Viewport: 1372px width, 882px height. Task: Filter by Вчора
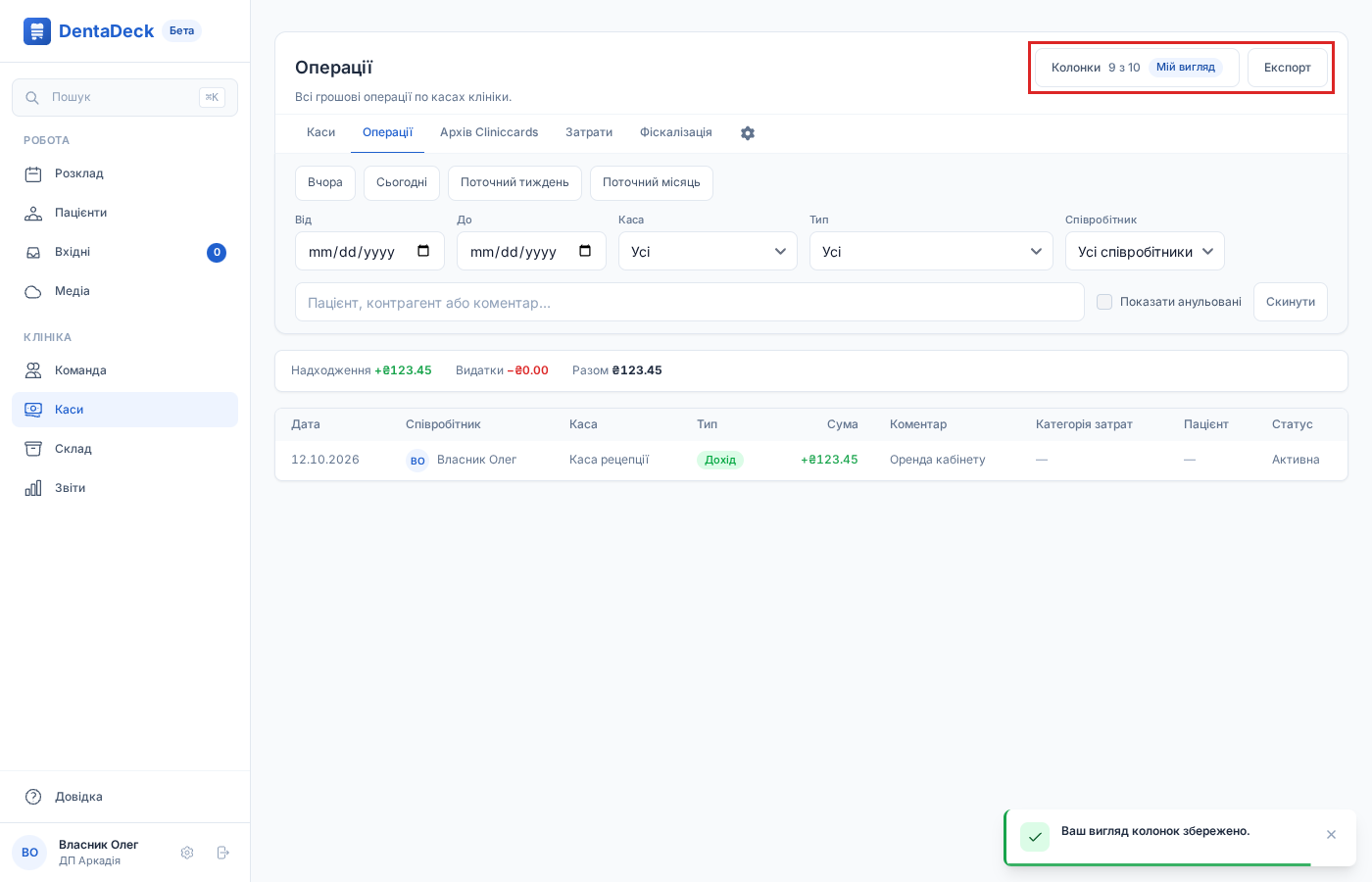325,182
